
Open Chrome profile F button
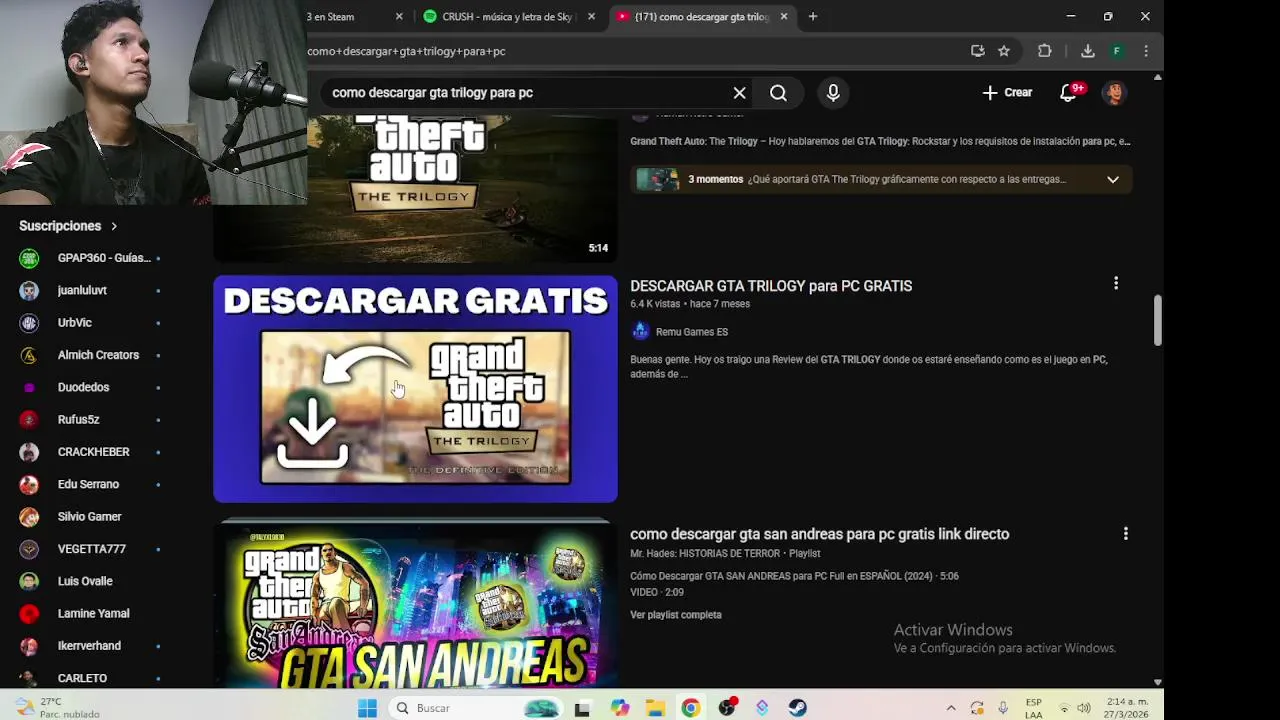pyautogui.click(x=1117, y=51)
